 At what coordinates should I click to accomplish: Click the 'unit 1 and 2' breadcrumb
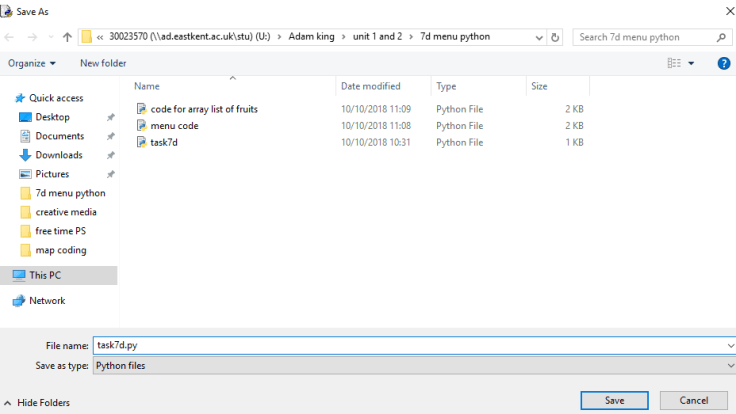375,37
